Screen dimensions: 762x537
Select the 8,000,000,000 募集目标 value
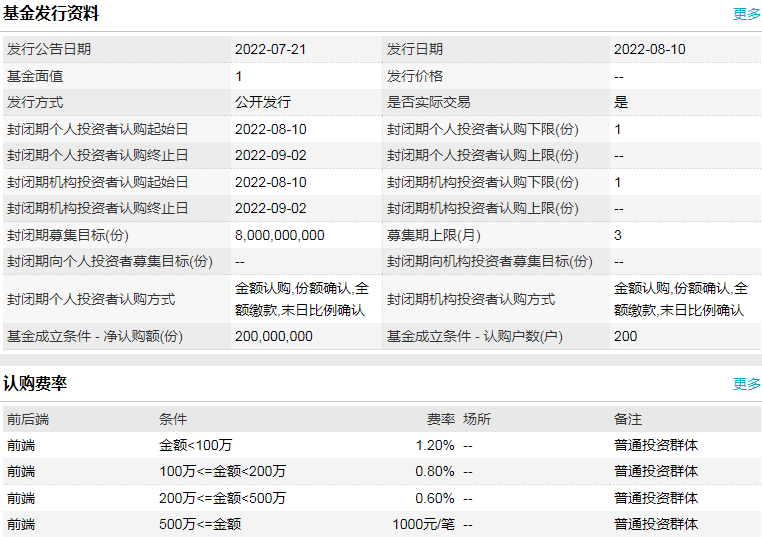279,235
